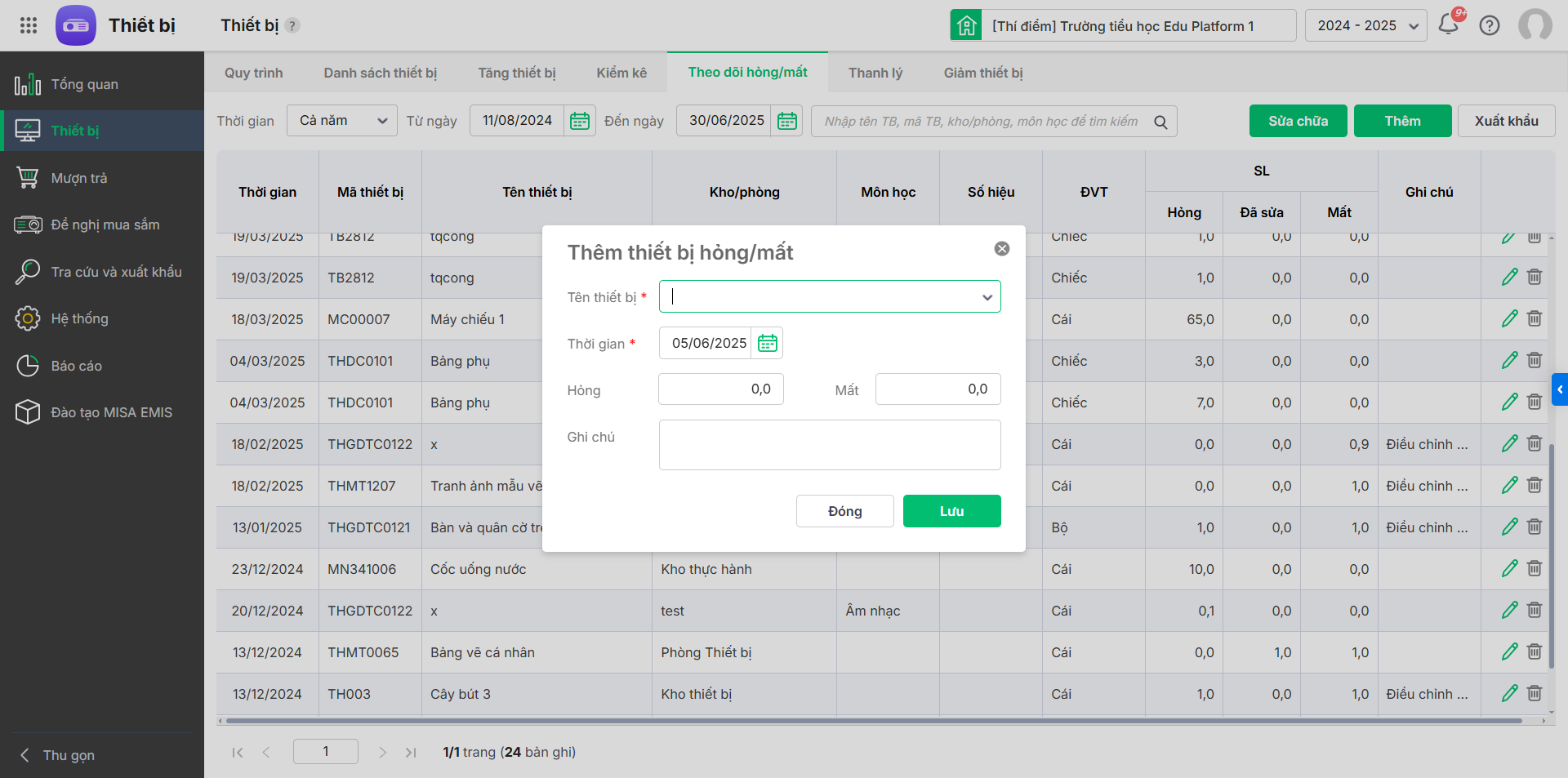
Task: Edit the Máy chiếu 1 row
Action: pos(1509,319)
